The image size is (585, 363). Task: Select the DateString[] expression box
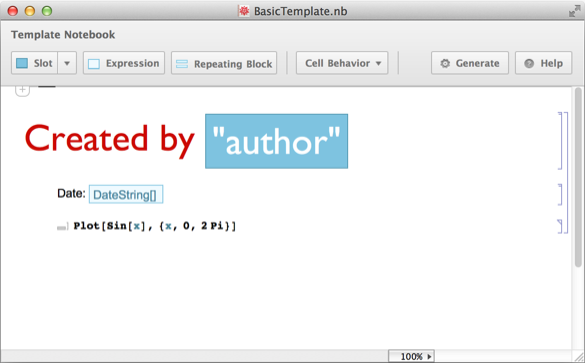[x=126, y=194]
